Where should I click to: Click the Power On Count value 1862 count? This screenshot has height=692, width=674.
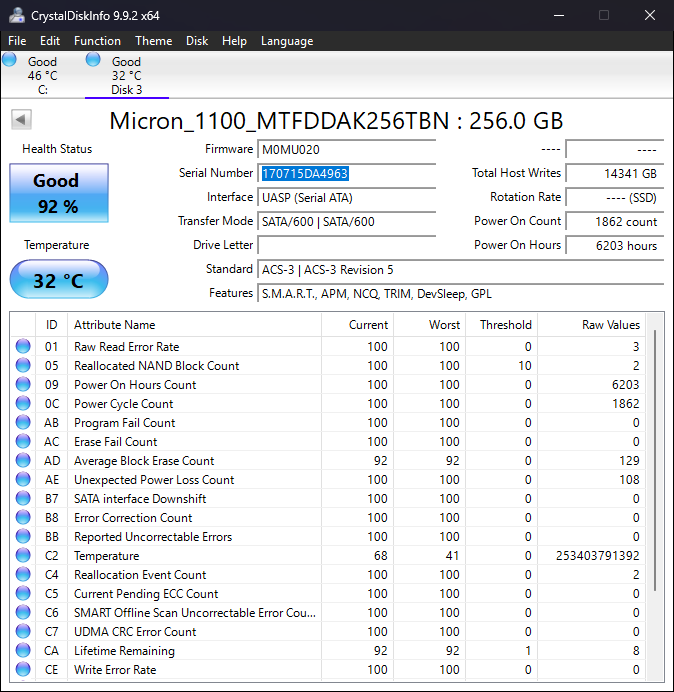pos(614,222)
